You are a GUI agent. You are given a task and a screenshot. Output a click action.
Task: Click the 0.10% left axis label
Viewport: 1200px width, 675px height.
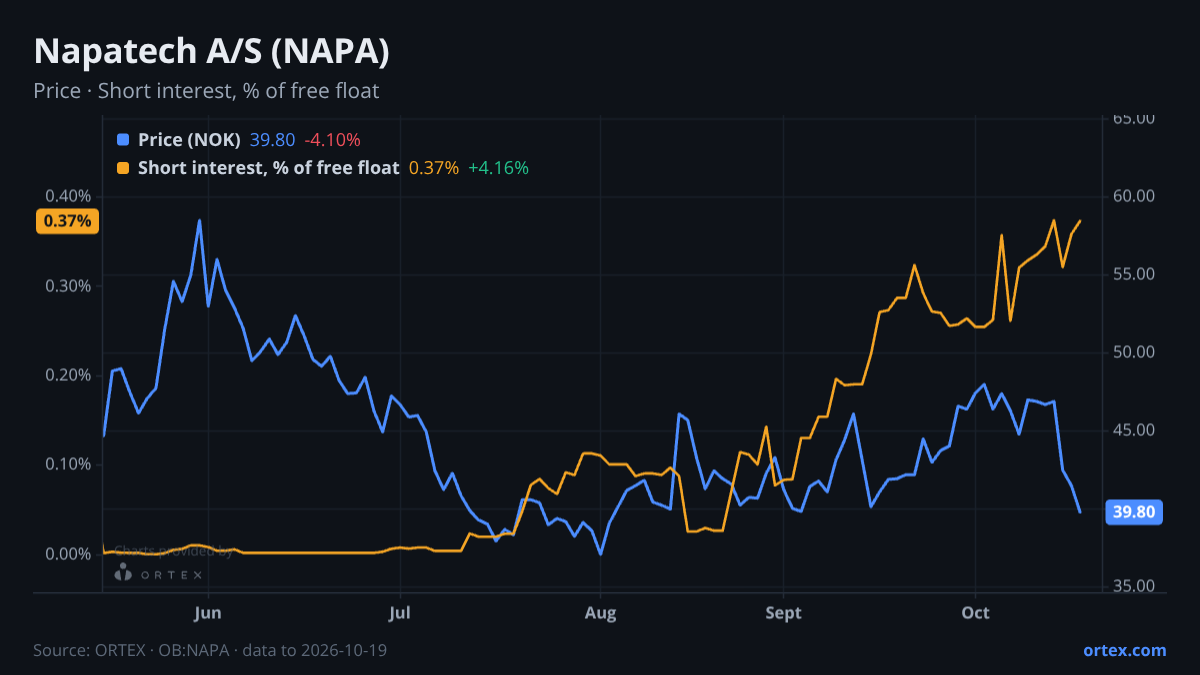coord(70,464)
